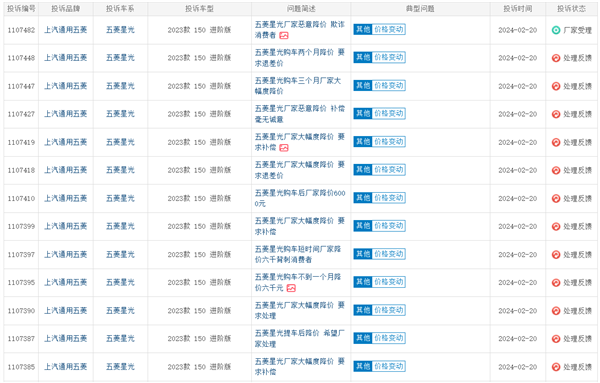Screen dimensions: 600x383
Task: Click 典型问题 column header
Action: coord(420,8)
